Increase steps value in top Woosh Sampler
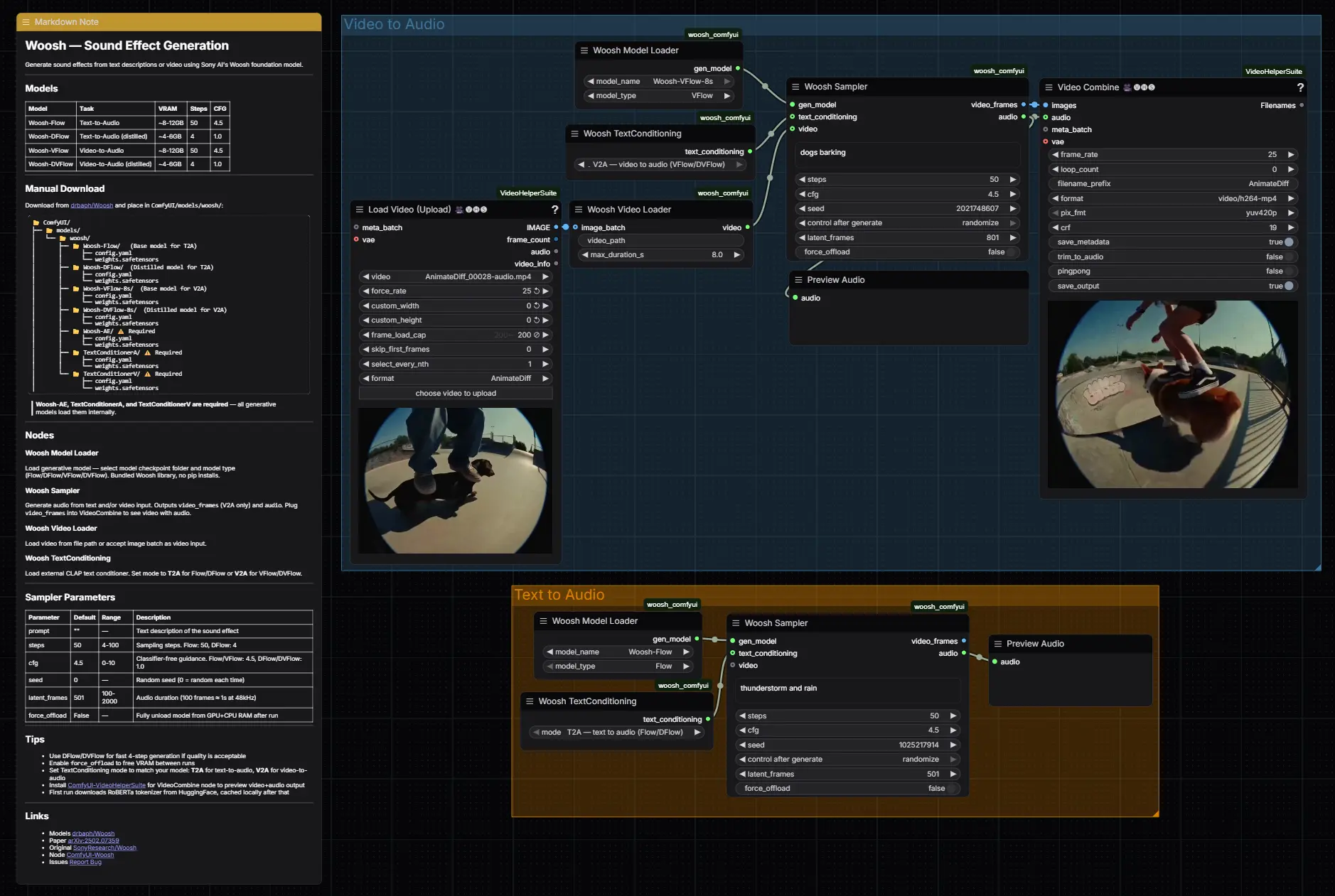 (1013, 180)
